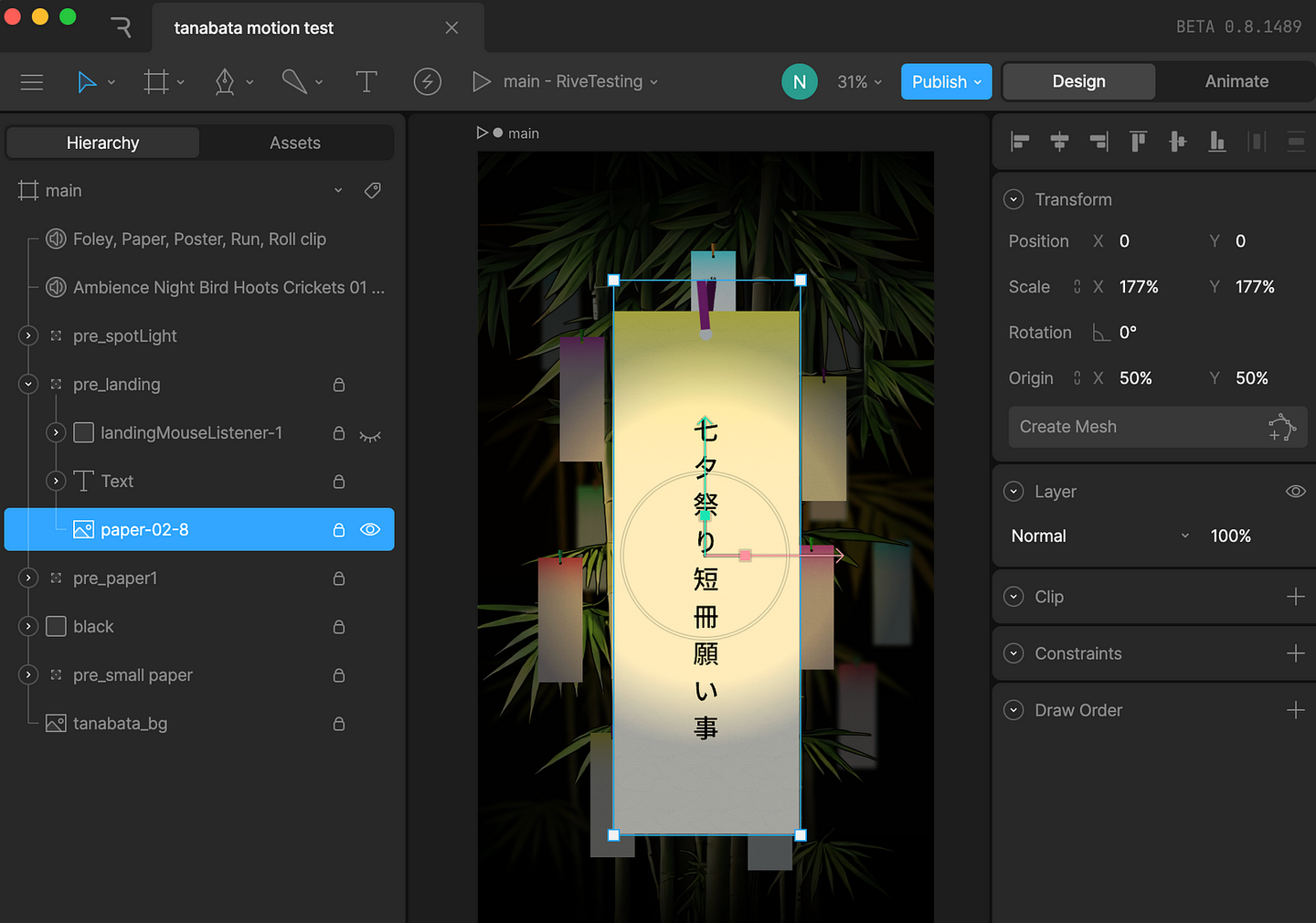Viewport: 1316px width, 923px height.
Task: Align selection to vertical centers
Action: coord(1178,142)
